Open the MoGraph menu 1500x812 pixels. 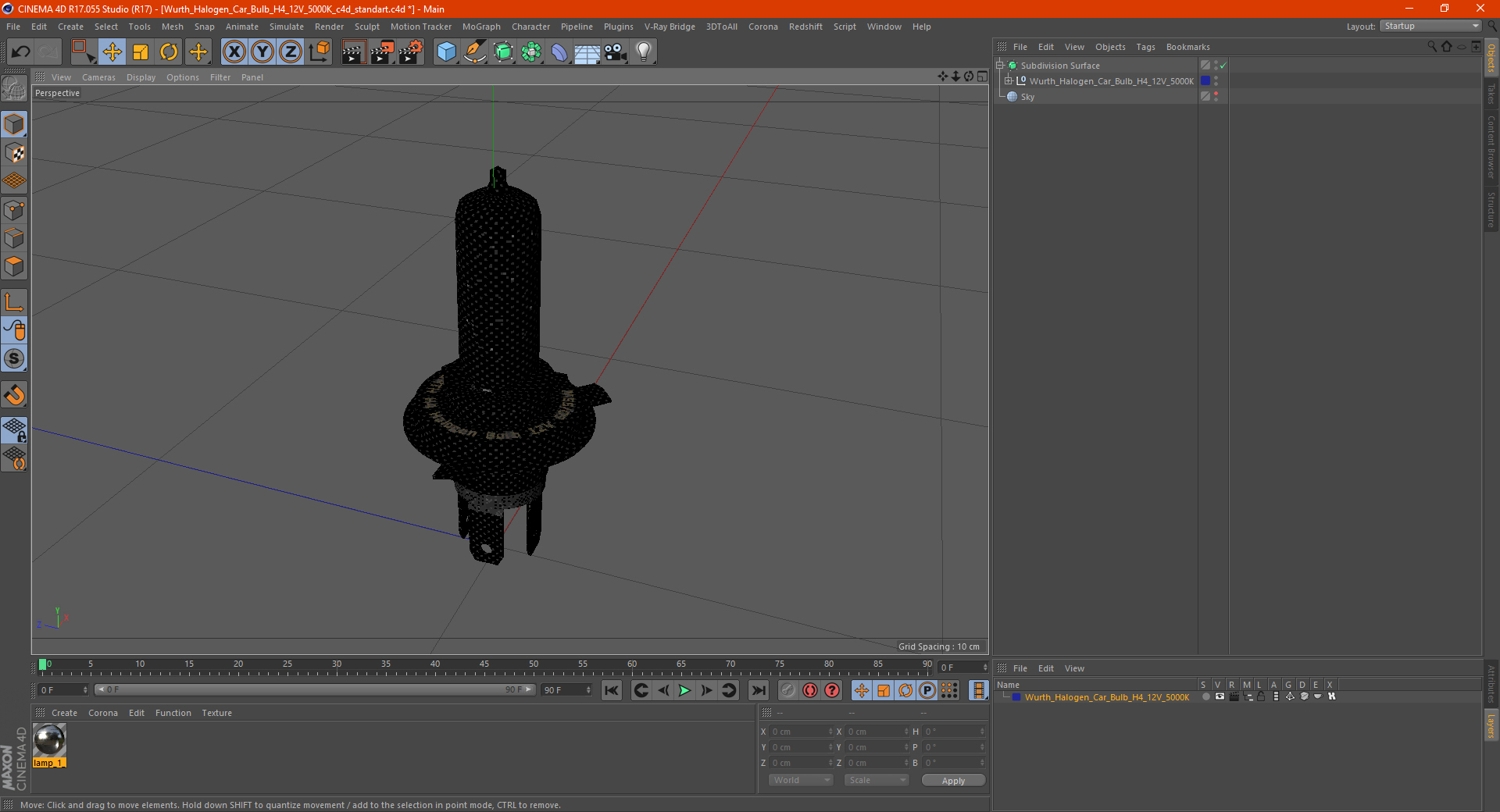click(481, 27)
